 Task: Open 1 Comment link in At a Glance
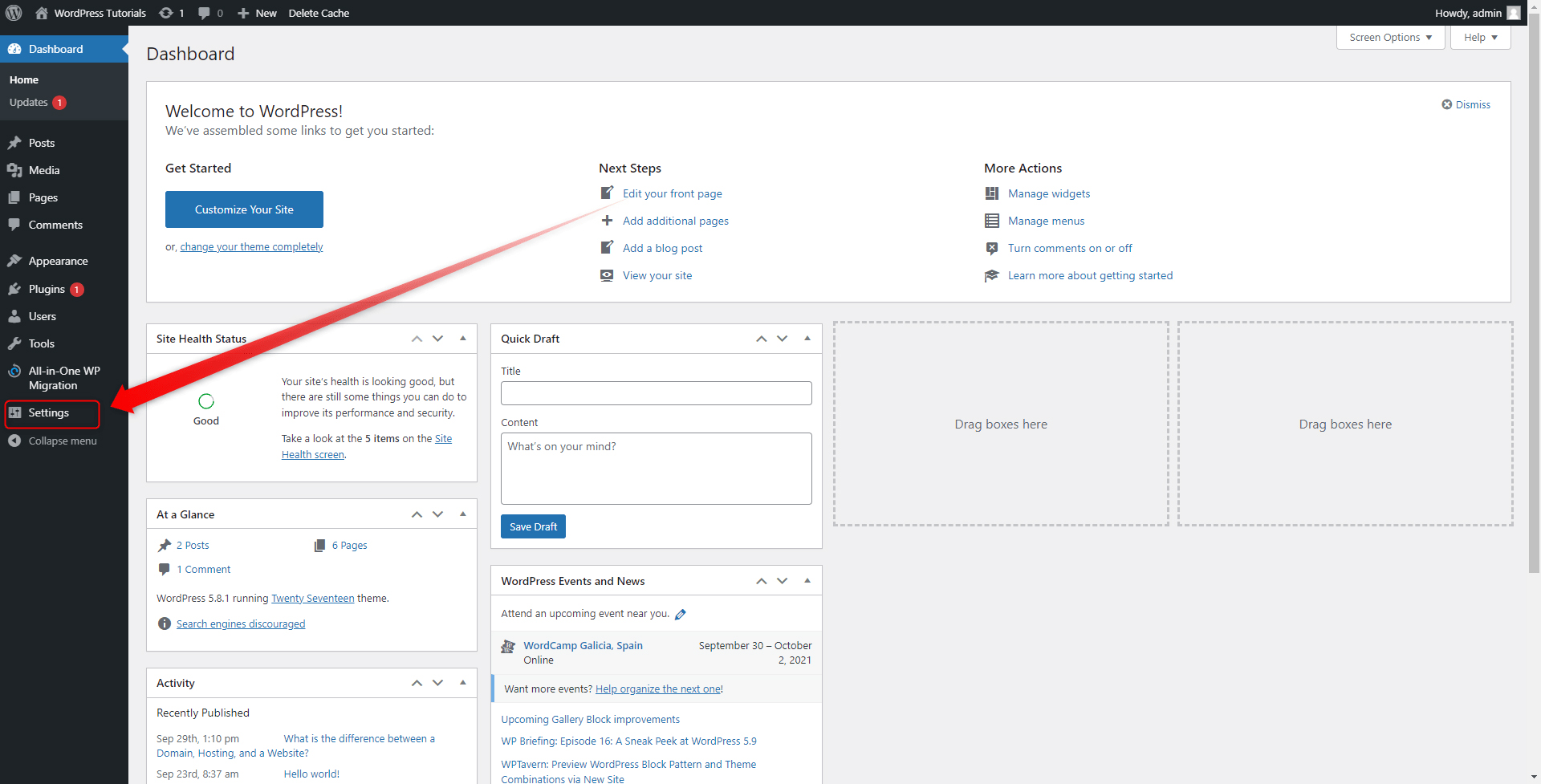click(204, 570)
